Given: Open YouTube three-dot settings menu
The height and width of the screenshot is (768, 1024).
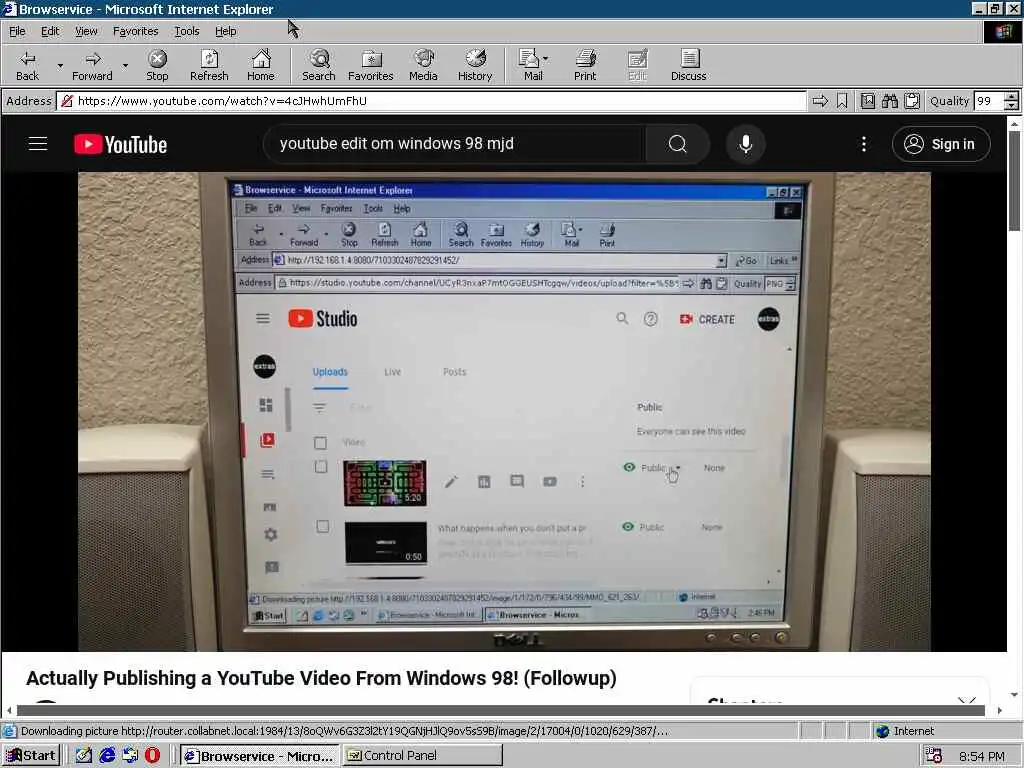Looking at the screenshot, I should click(863, 144).
